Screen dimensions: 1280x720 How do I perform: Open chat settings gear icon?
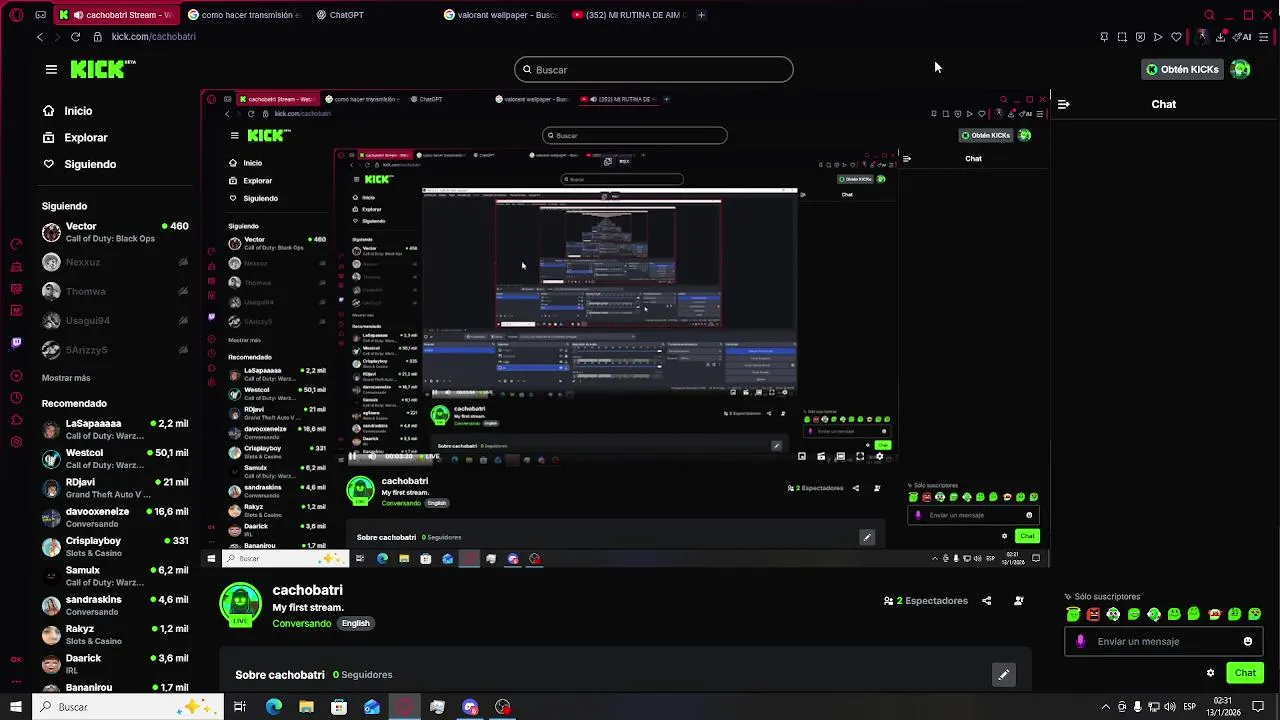pyautogui.click(x=1211, y=673)
